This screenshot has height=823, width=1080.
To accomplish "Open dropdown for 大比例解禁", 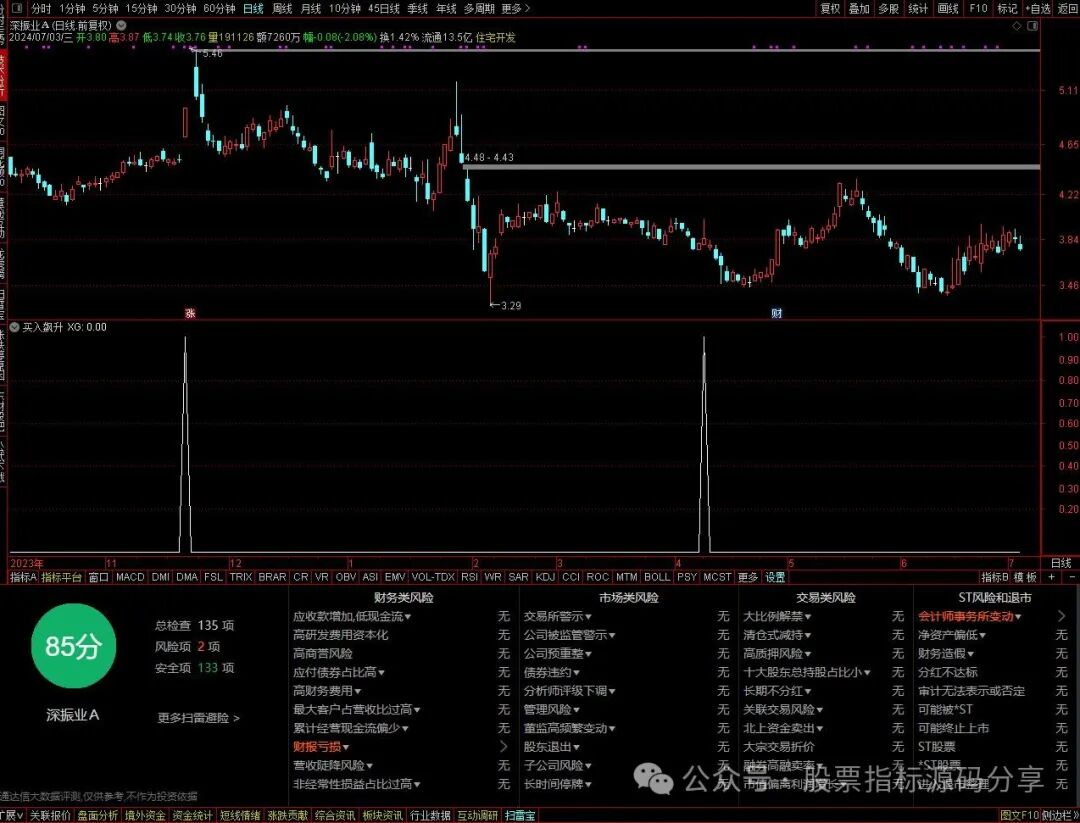I will coord(808,617).
